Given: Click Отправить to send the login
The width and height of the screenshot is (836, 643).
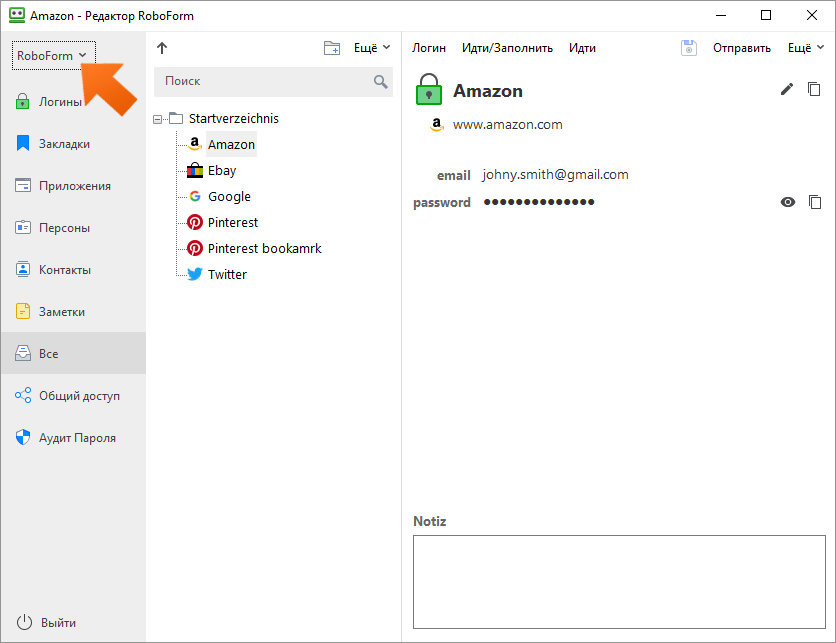Looking at the screenshot, I should coord(742,48).
